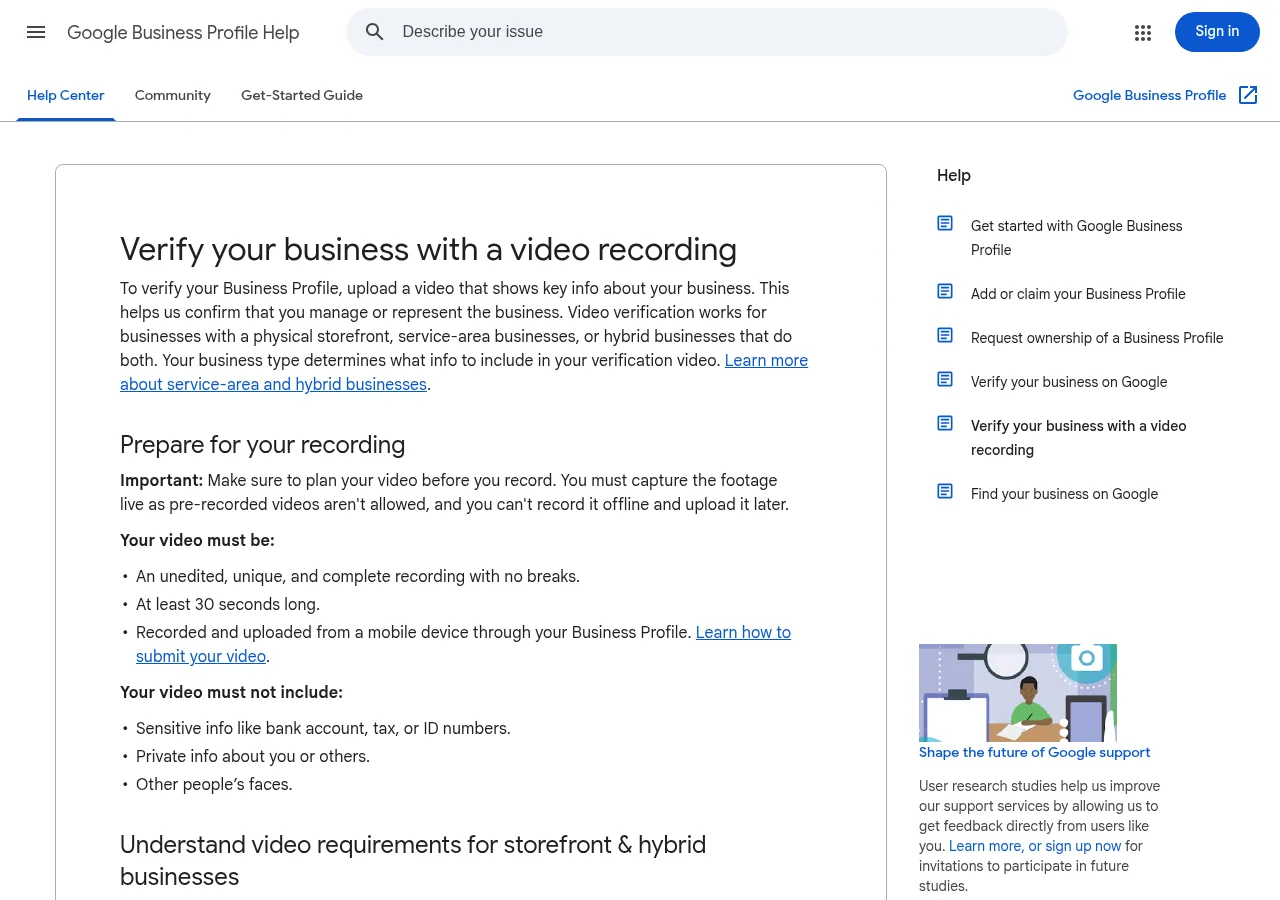Open Find your business on Google article
Image resolution: width=1280 pixels, height=900 pixels.
click(x=1064, y=494)
